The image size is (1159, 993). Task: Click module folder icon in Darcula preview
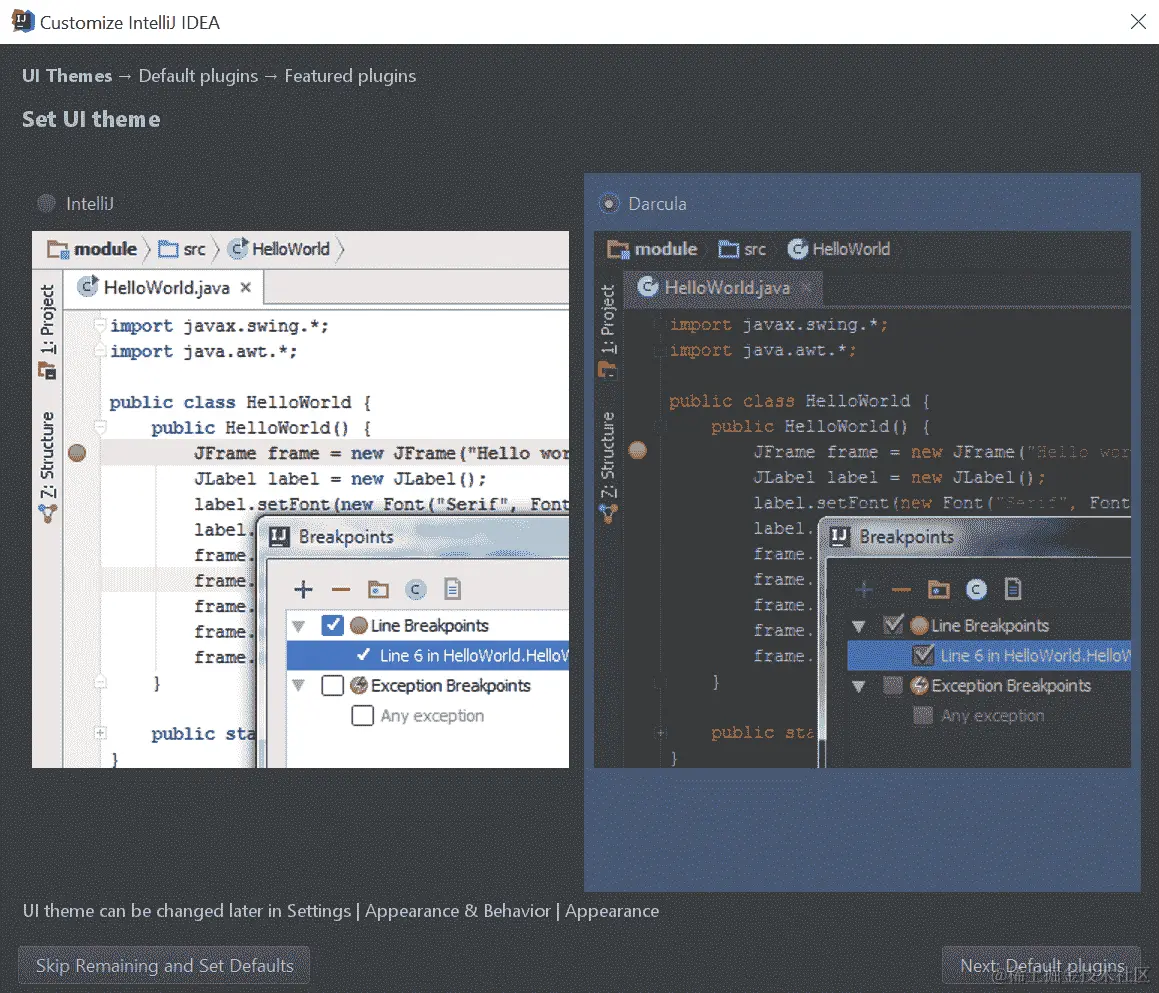(618, 249)
